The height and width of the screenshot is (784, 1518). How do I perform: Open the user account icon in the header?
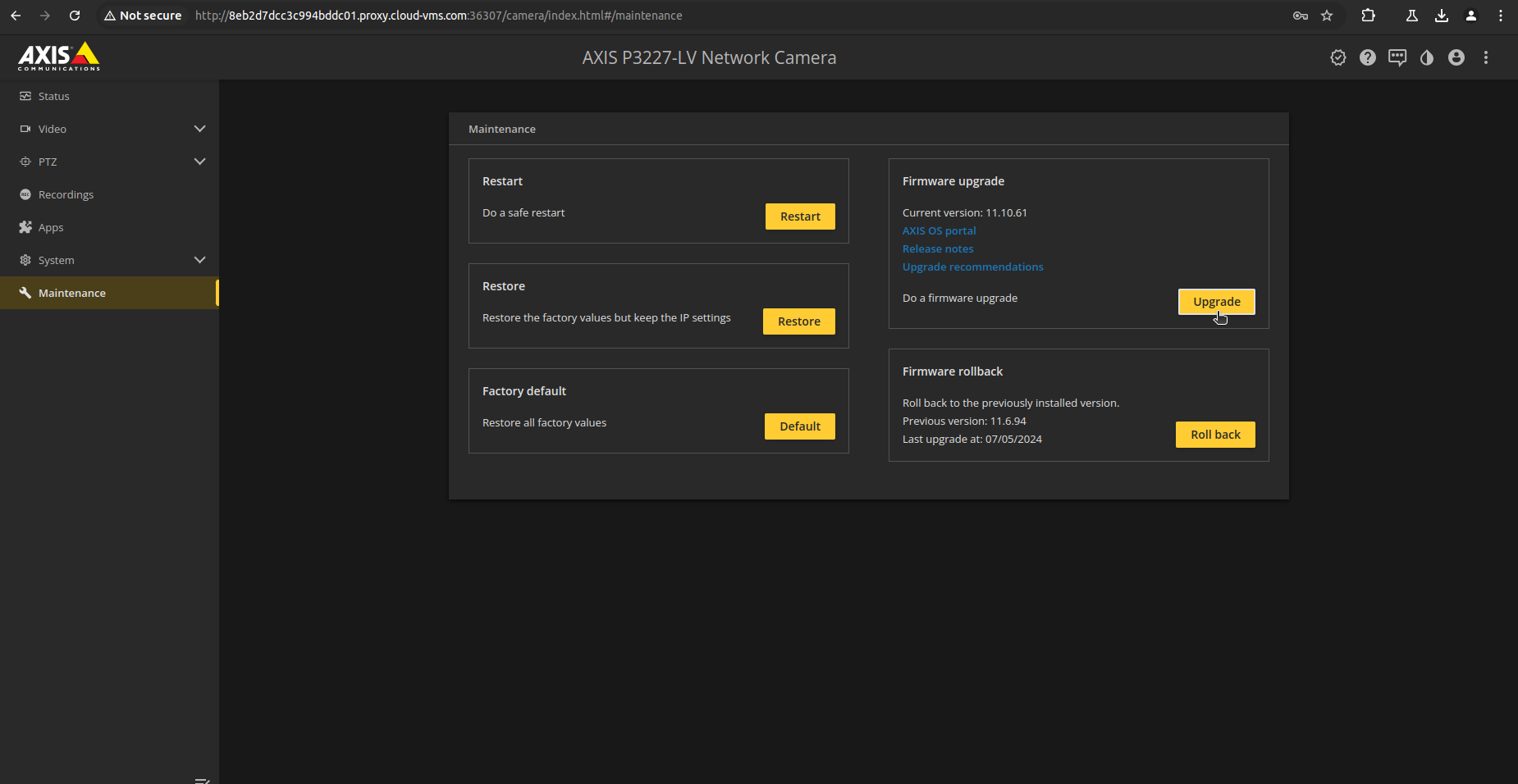coord(1456,57)
